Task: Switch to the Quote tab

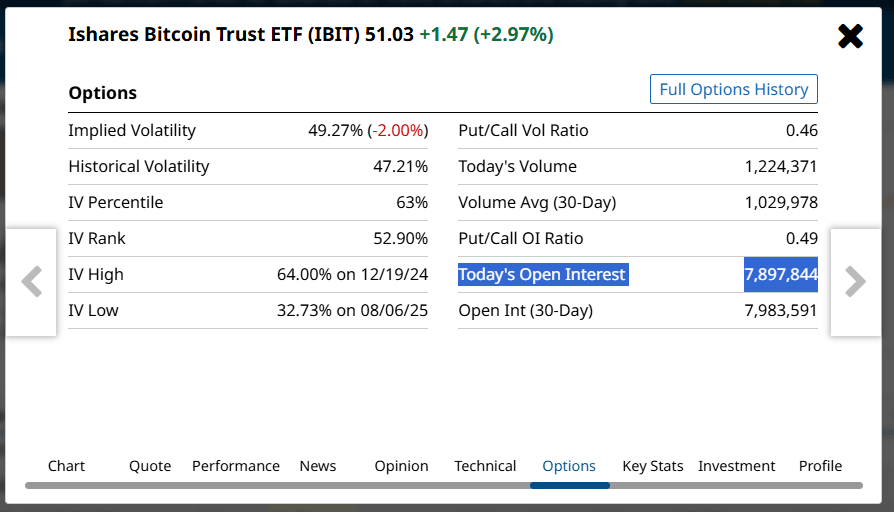Action: 150,466
